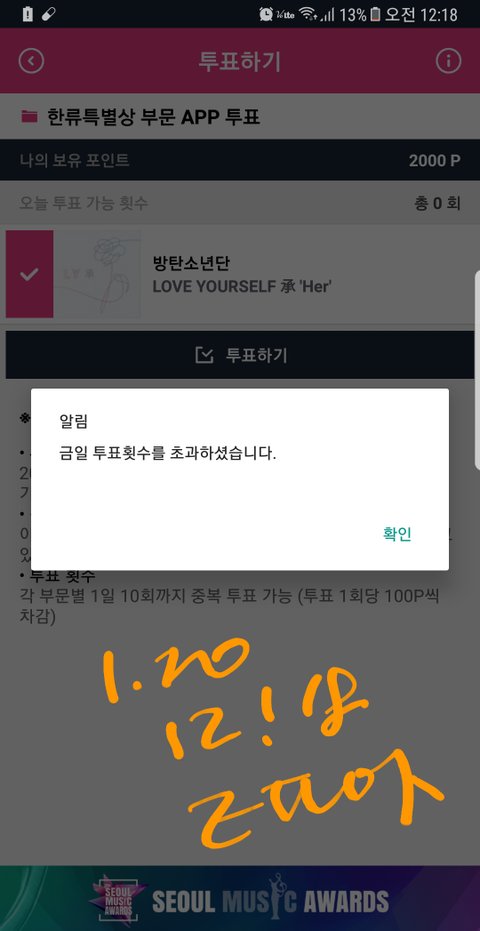Click the folder icon beside 한류특별상 부문
The image size is (480, 931).
(x=29, y=116)
